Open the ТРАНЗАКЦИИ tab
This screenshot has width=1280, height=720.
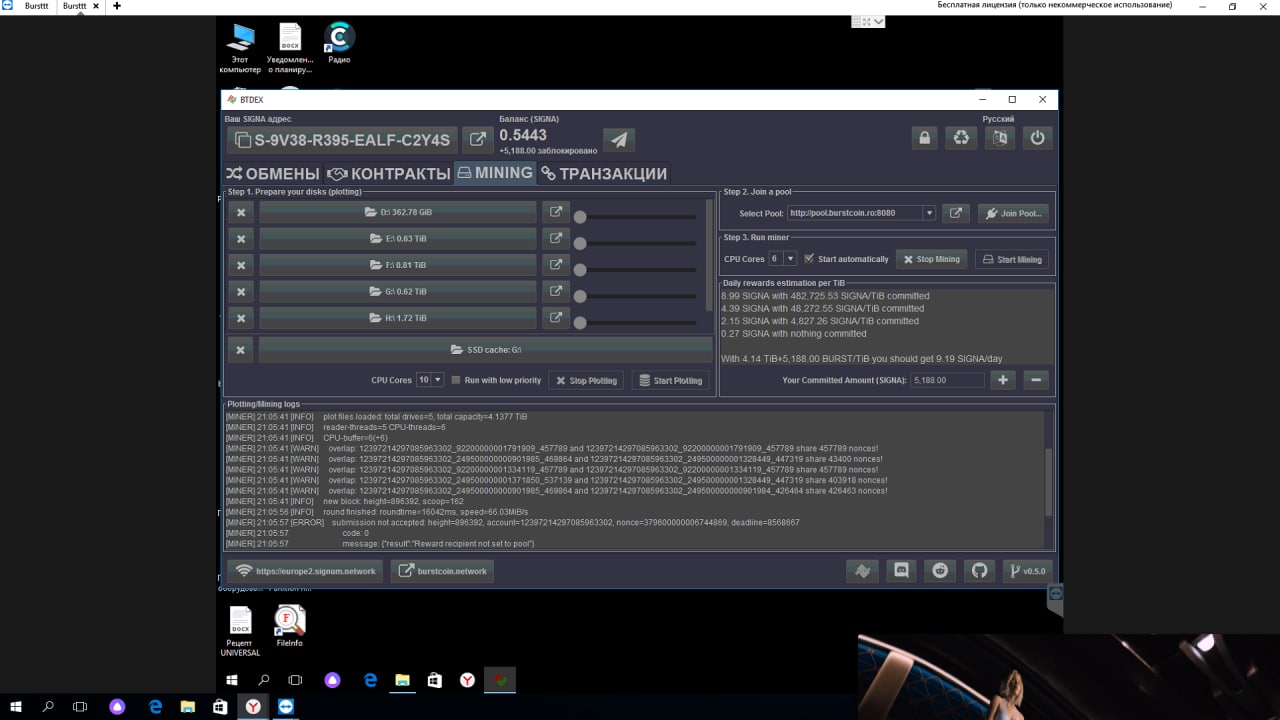(603, 173)
